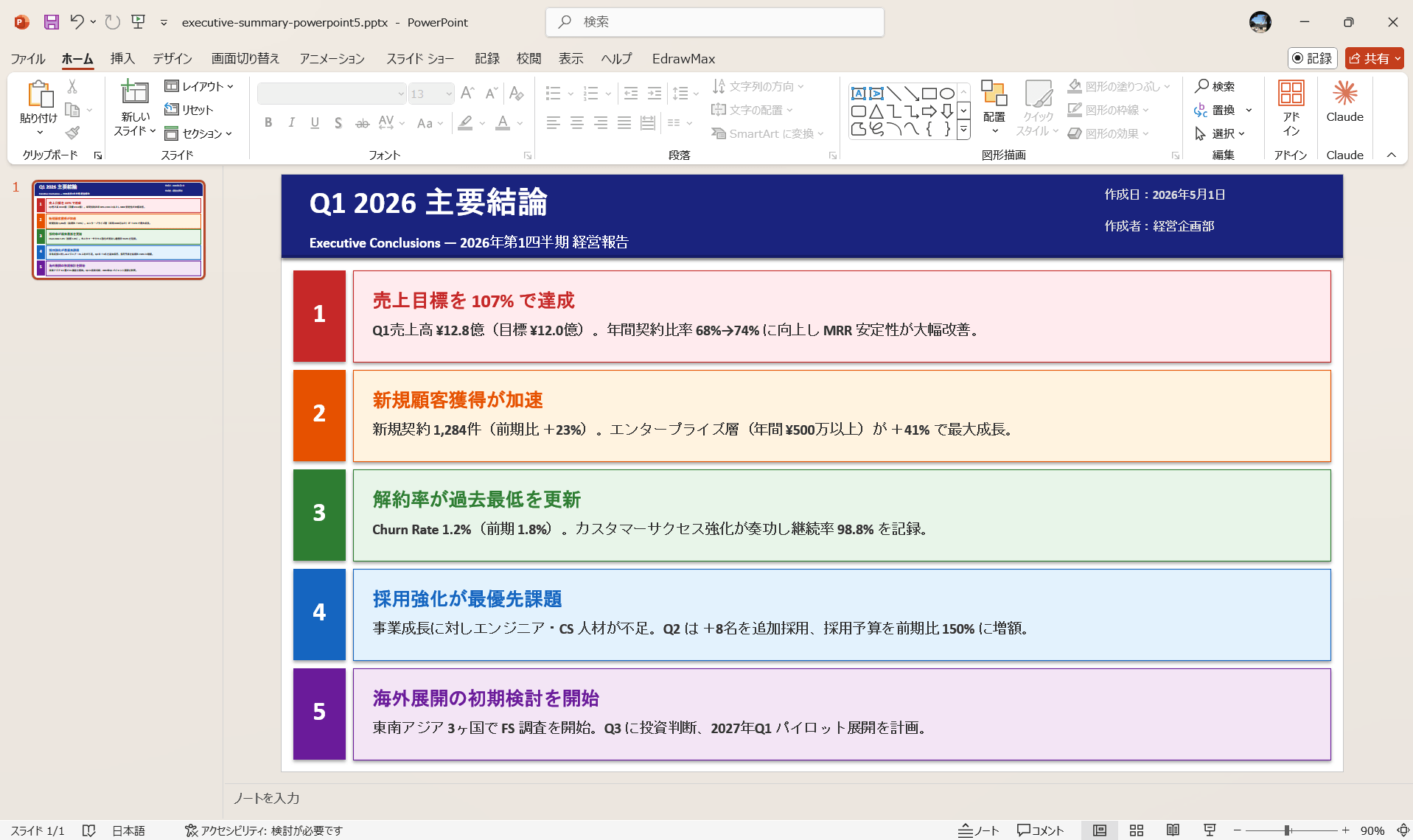Collapse the ribbon with chevron
The width and height of the screenshot is (1413, 840).
1392,155
